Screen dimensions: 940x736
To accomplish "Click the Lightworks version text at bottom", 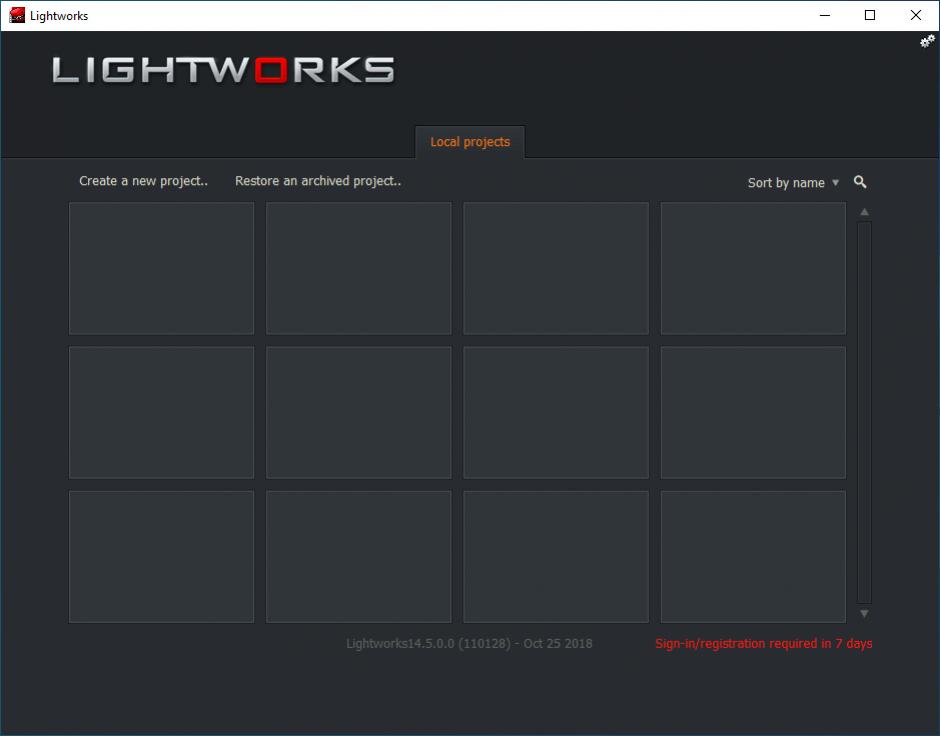I will tap(469, 644).
